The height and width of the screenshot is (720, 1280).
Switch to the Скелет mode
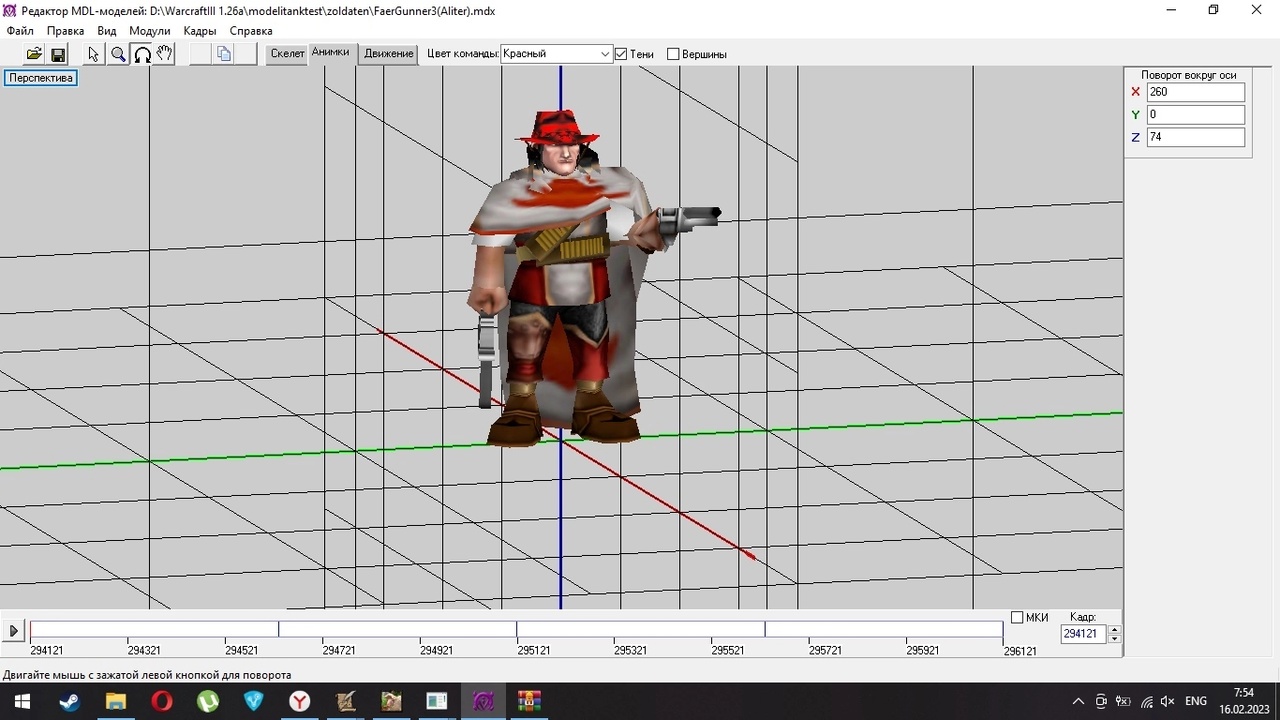pyautogui.click(x=287, y=54)
